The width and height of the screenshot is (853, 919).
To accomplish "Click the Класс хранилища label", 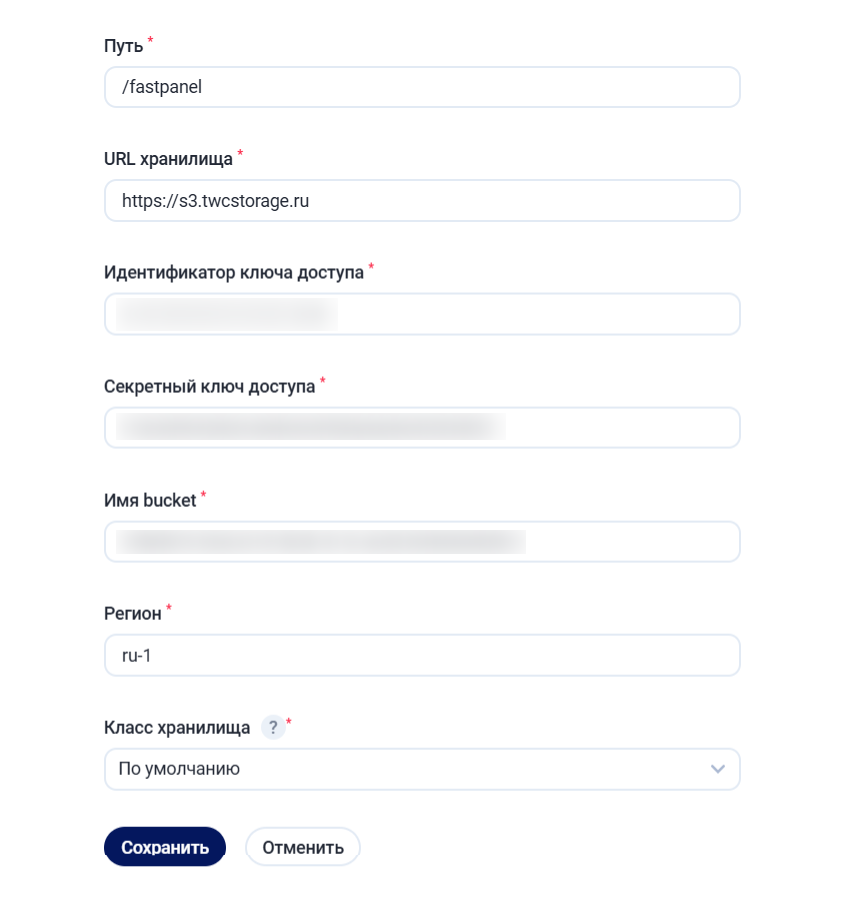I will (x=177, y=728).
